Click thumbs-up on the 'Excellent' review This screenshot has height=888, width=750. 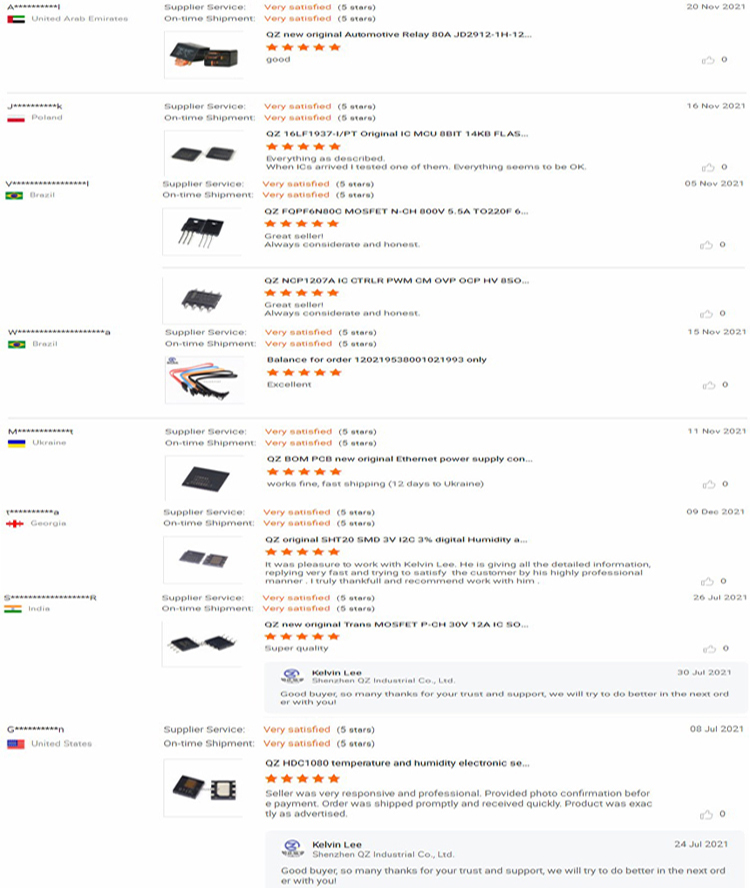pyautogui.click(x=708, y=385)
